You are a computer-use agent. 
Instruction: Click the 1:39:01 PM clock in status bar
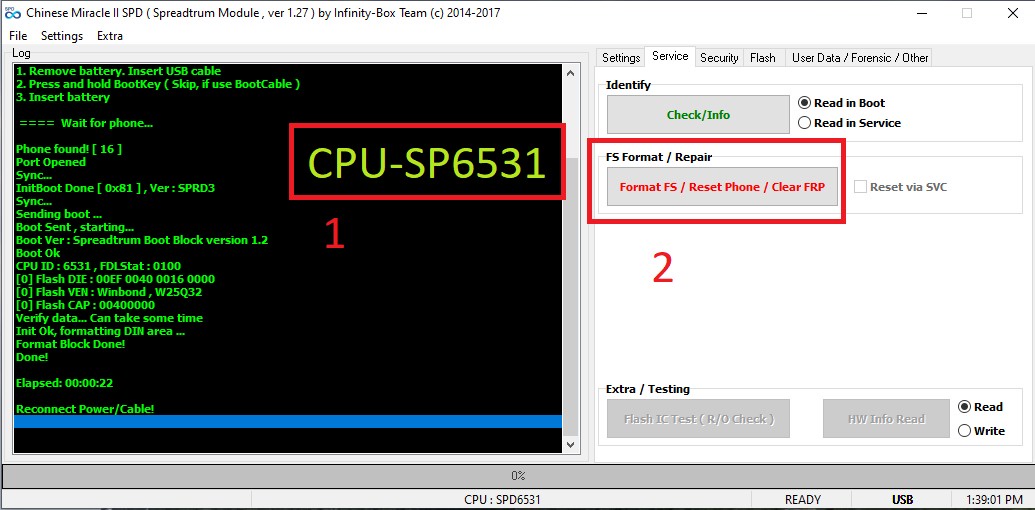(993, 499)
